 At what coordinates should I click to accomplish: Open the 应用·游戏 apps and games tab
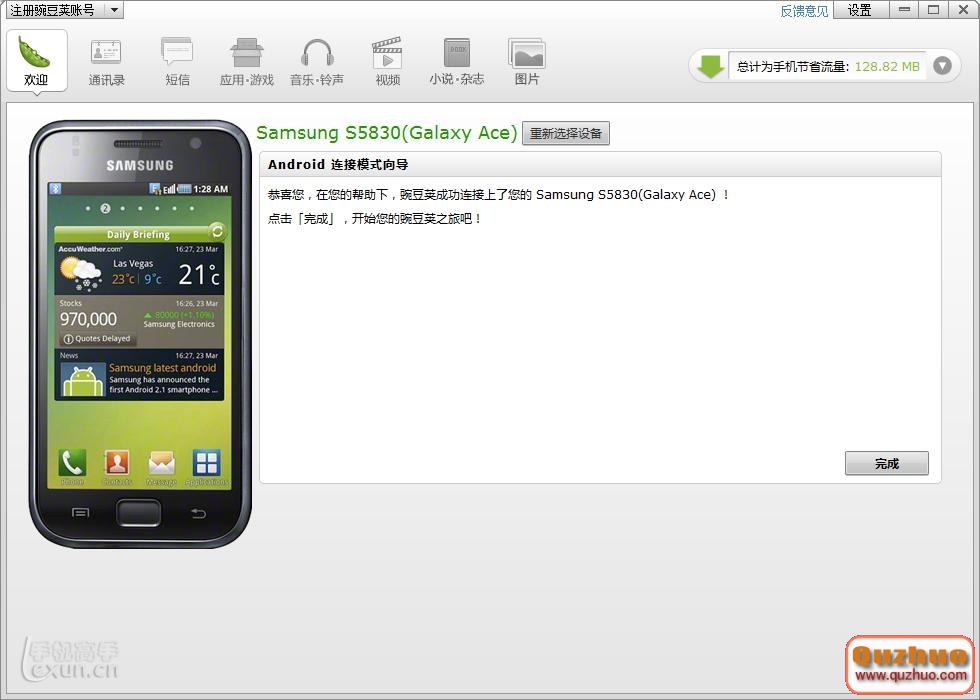247,62
